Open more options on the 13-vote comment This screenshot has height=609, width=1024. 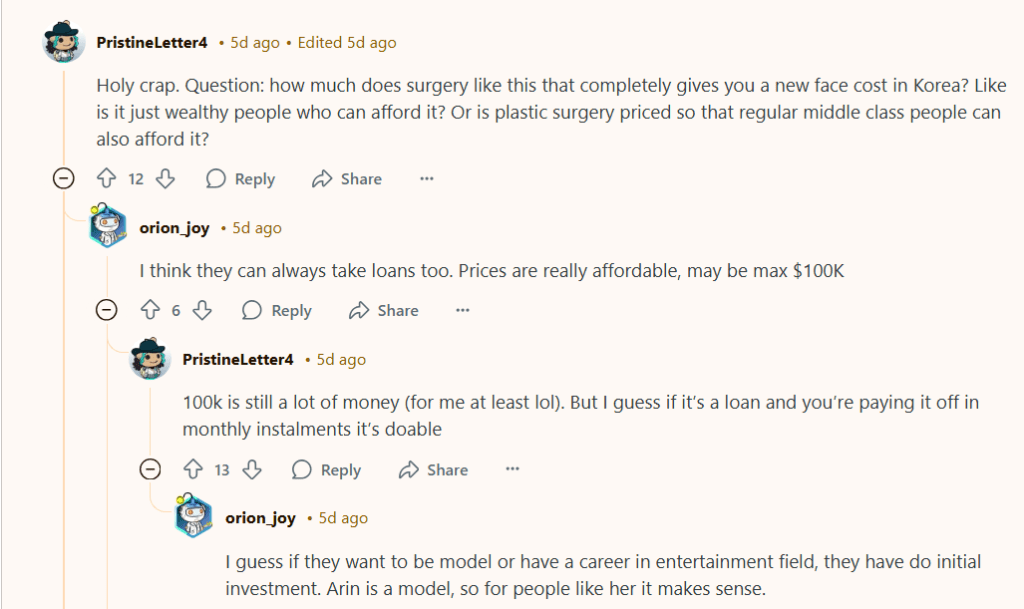[512, 470]
